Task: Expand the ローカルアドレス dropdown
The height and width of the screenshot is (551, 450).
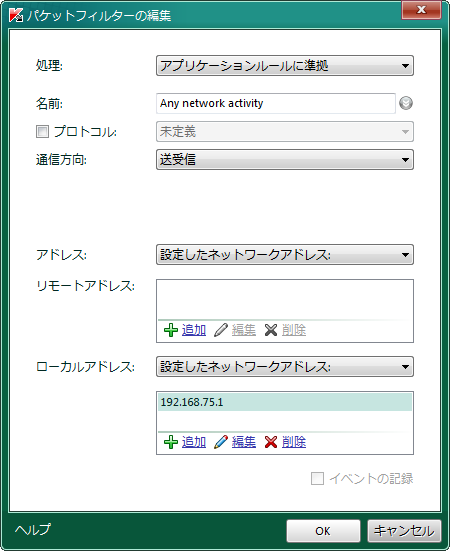Action: click(285, 367)
